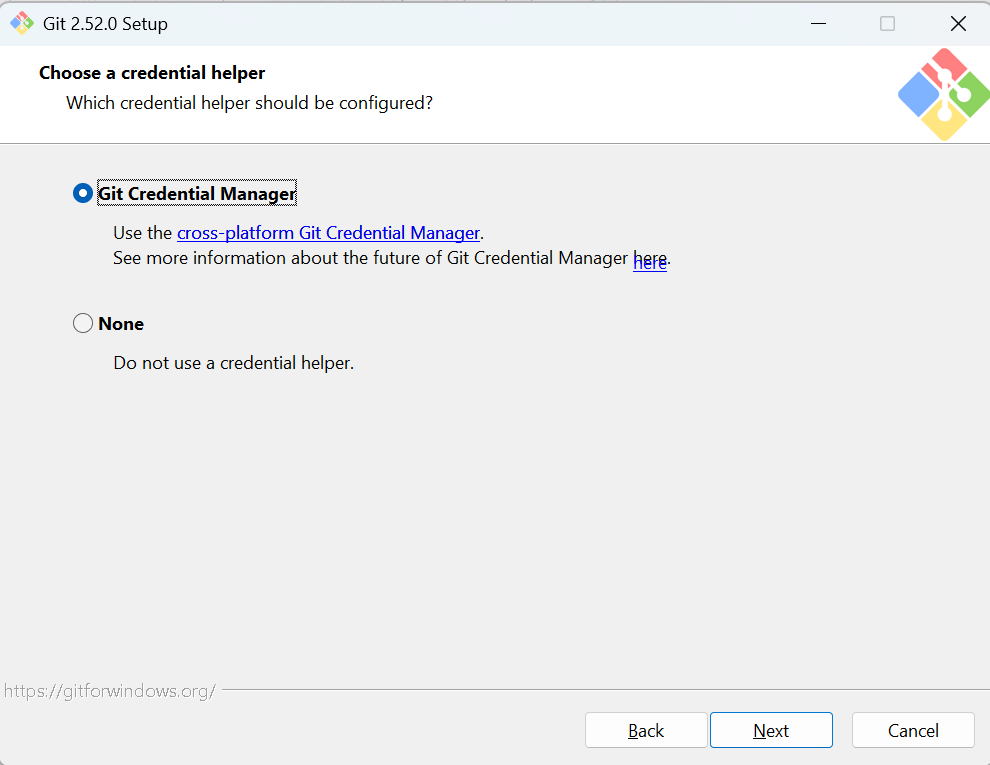
Task: Click the Git icon in the title bar
Action: pyautogui.click(x=21, y=23)
